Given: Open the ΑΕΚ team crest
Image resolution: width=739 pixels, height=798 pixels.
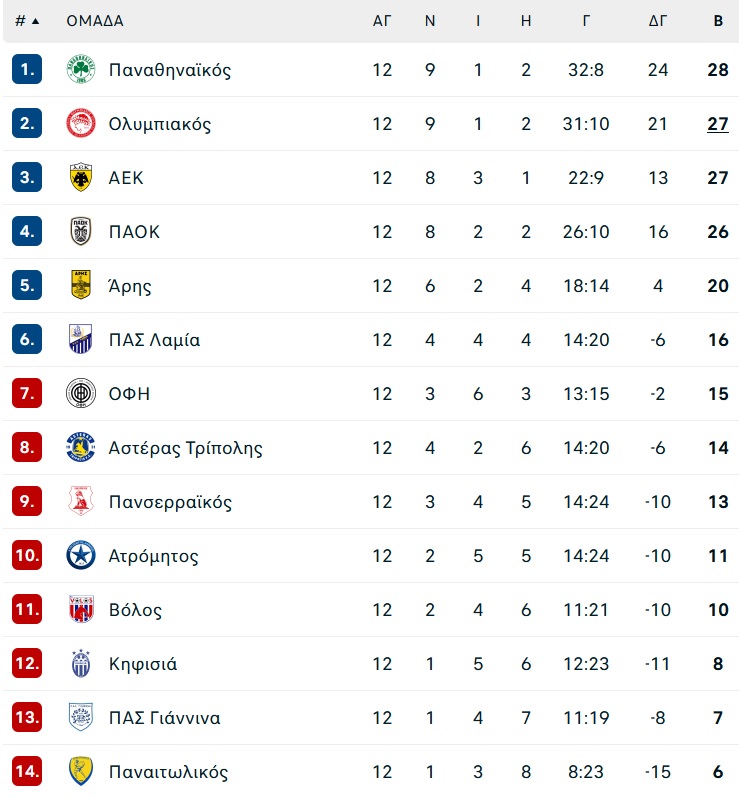Looking at the screenshot, I should pos(81,177).
